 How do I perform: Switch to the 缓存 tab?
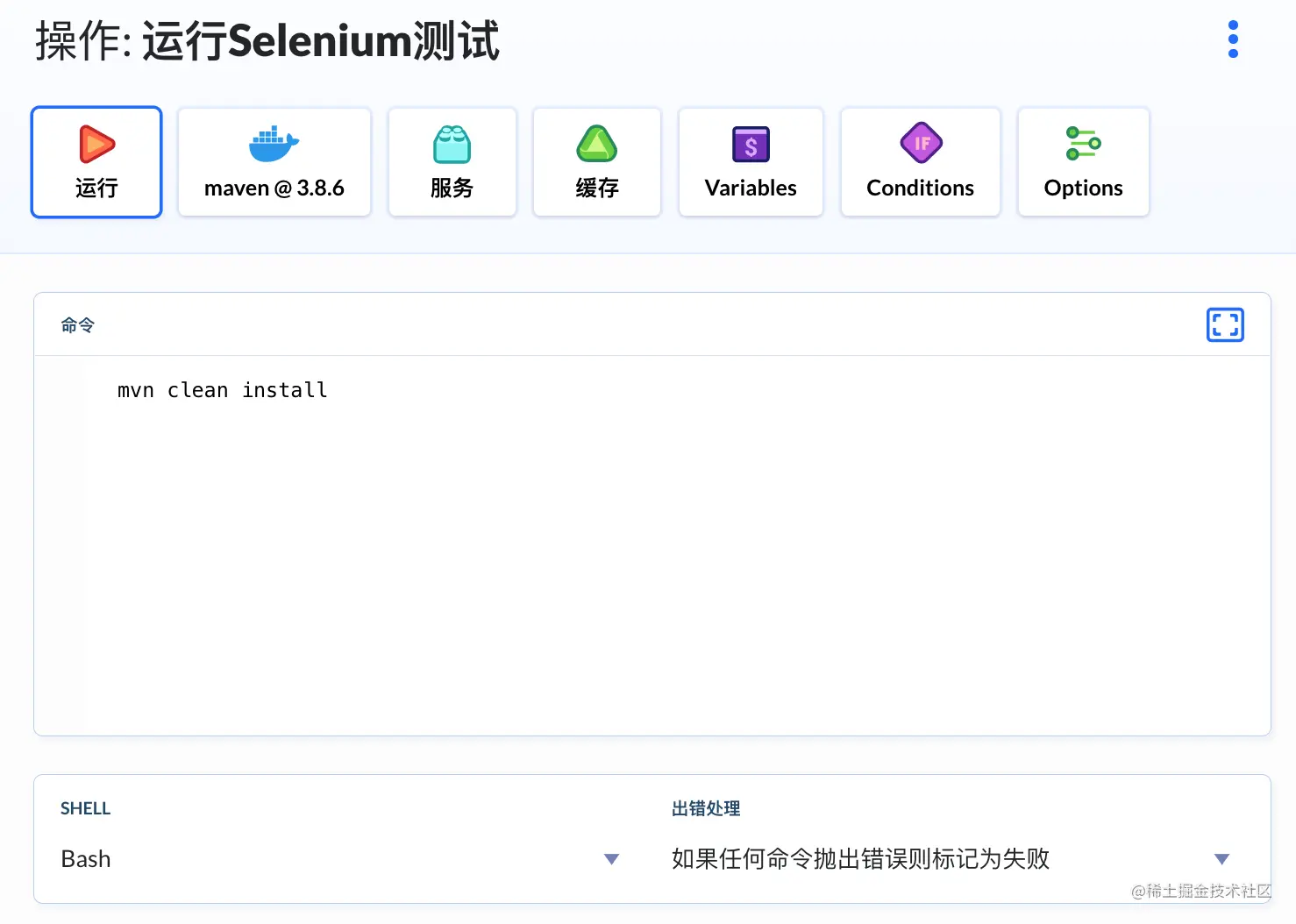pos(597,162)
